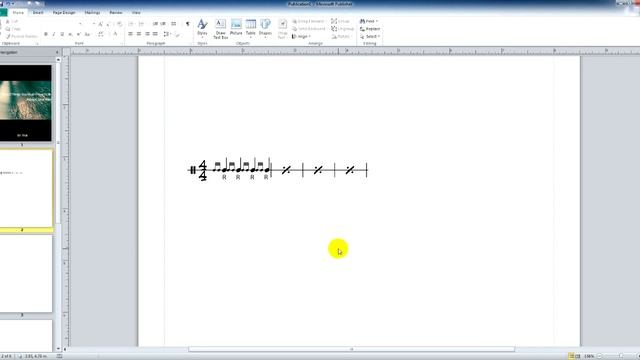This screenshot has width=640, height=360.
Task: Toggle Underline formatting
Action: click(62, 34)
